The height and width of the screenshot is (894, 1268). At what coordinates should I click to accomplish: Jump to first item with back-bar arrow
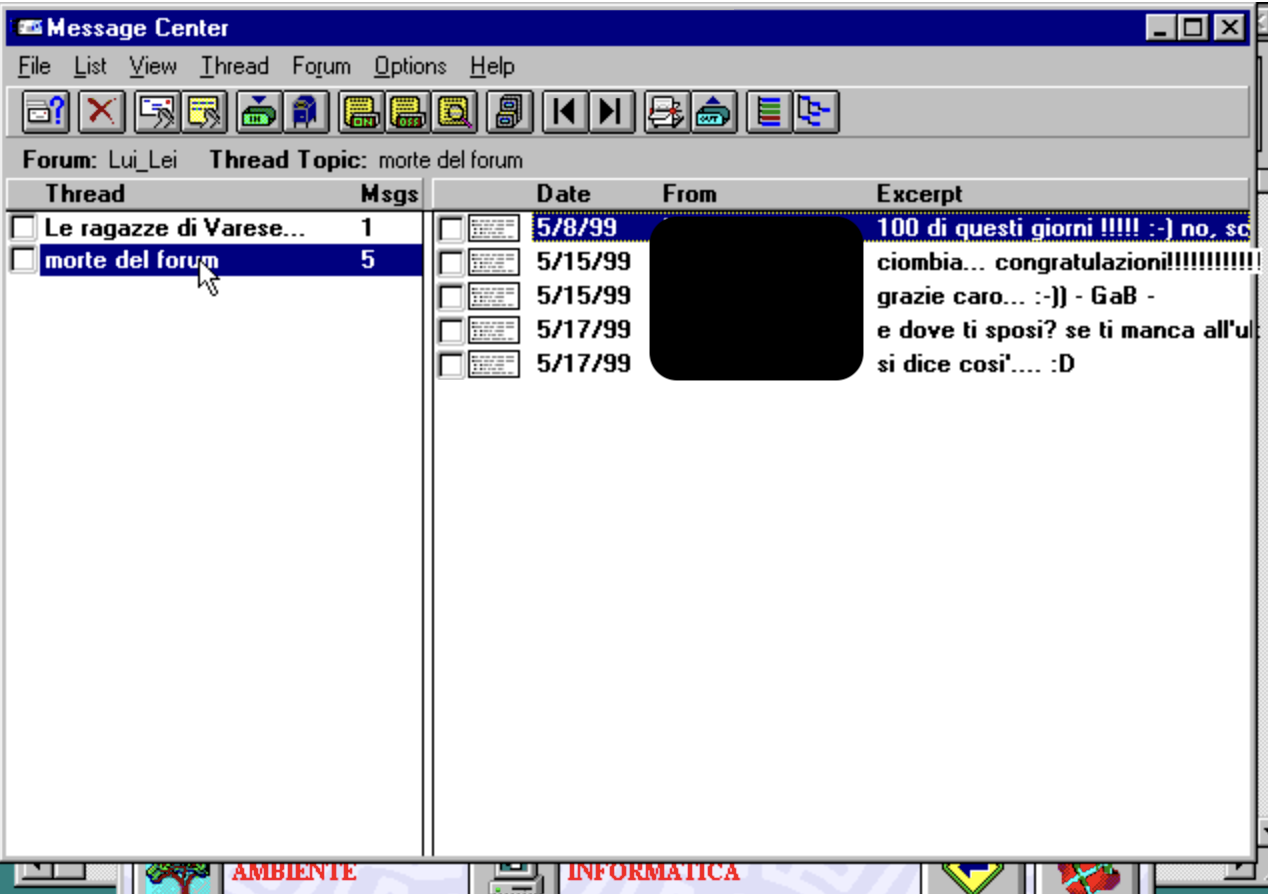pos(565,111)
